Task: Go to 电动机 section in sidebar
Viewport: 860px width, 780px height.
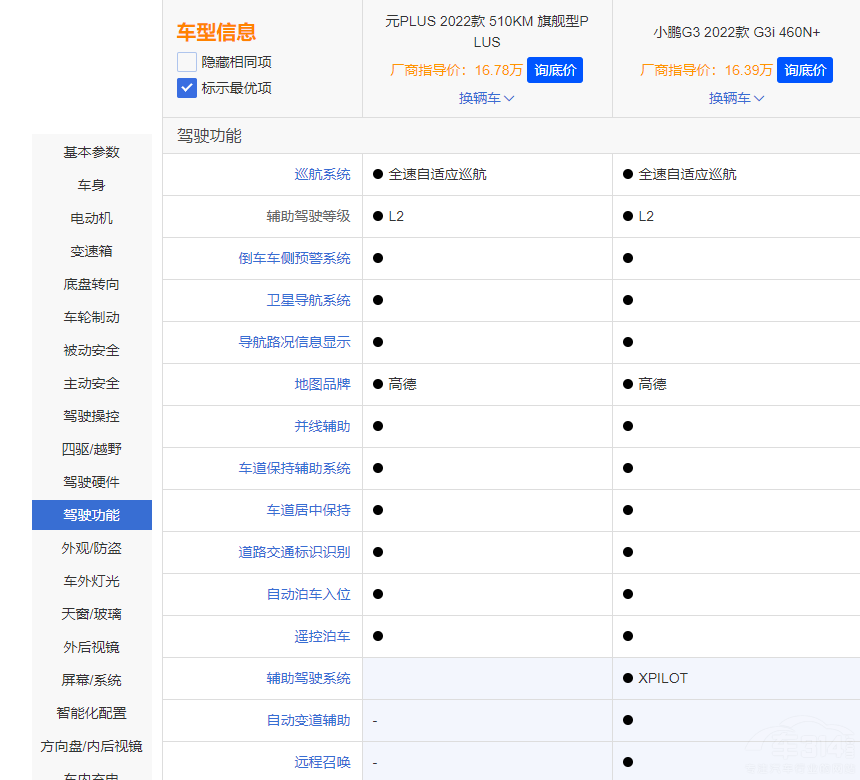Action: 92,218
